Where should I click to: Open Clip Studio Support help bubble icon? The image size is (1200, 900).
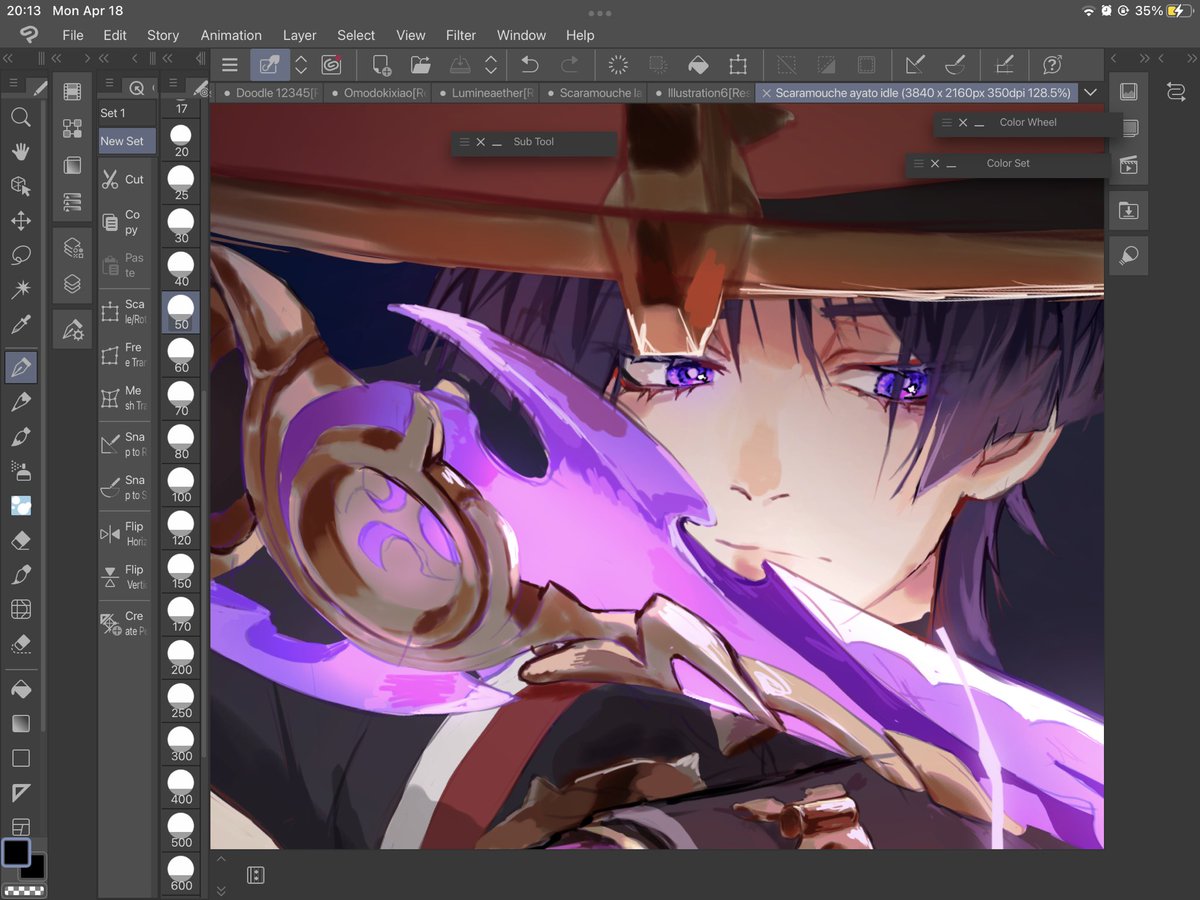[1052, 65]
